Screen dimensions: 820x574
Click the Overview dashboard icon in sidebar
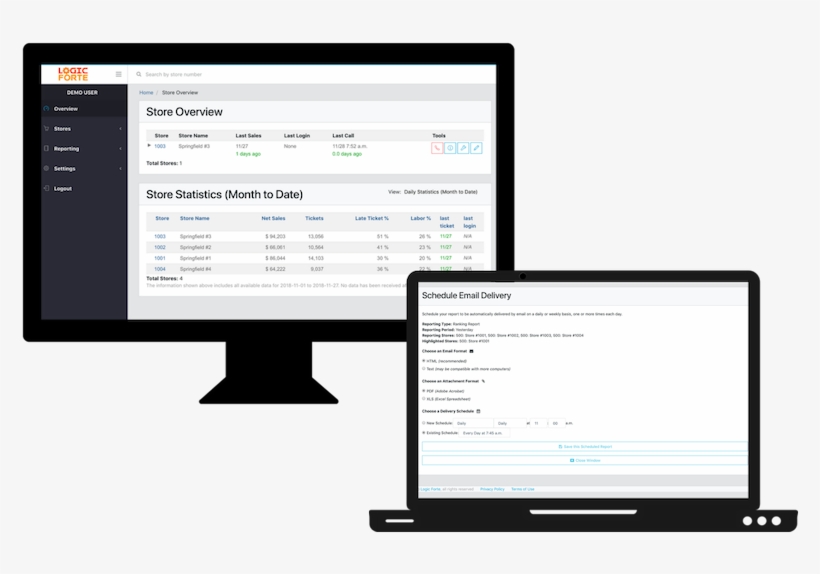pos(47,109)
